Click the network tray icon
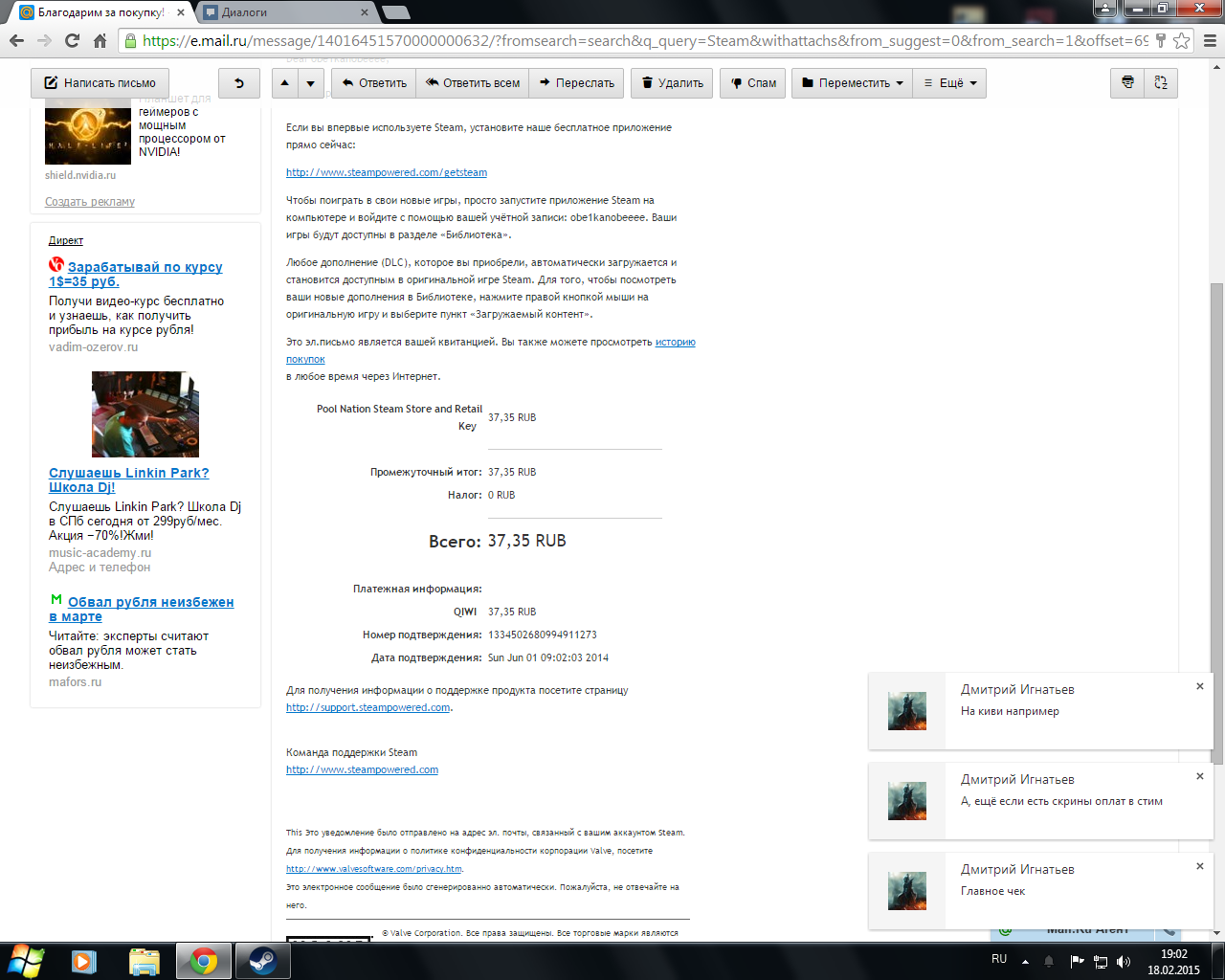 [1101, 961]
